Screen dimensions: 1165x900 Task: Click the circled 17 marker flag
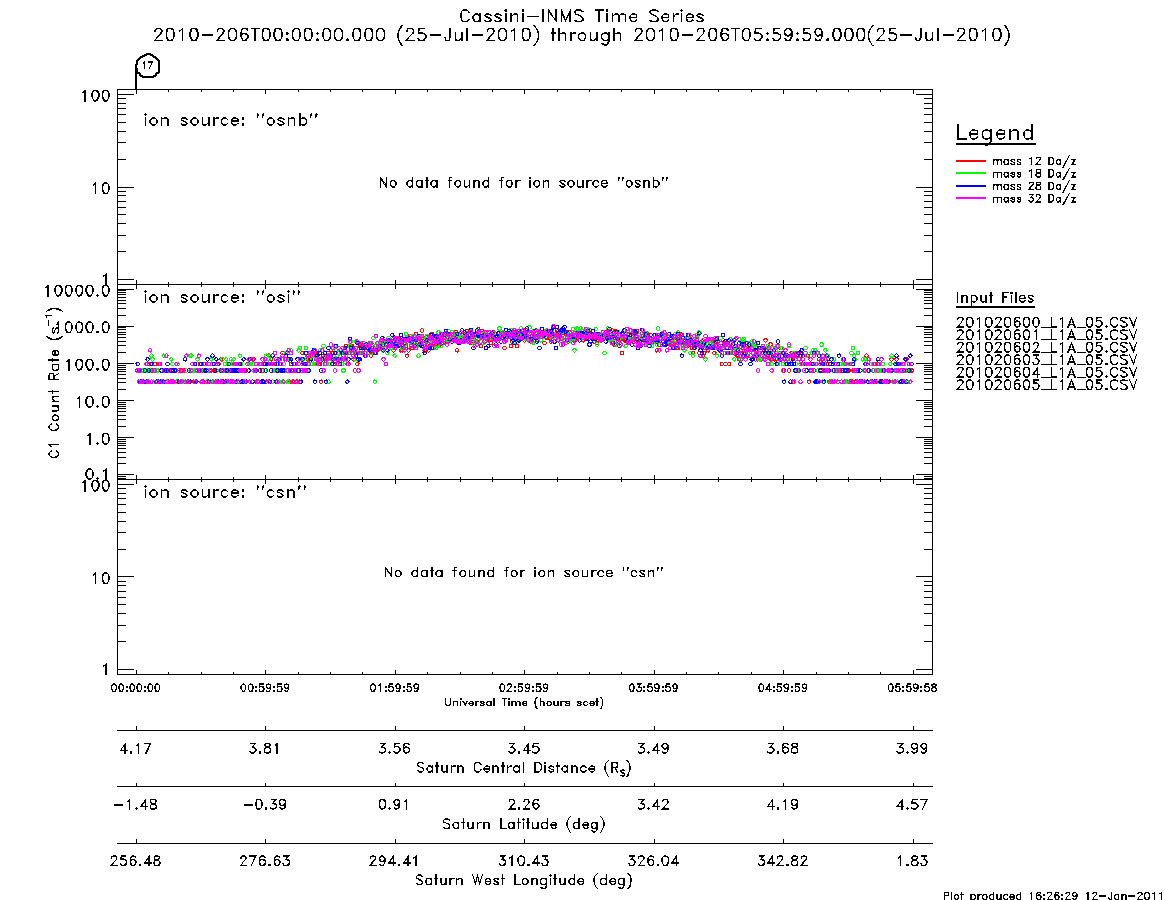pos(148,66)
